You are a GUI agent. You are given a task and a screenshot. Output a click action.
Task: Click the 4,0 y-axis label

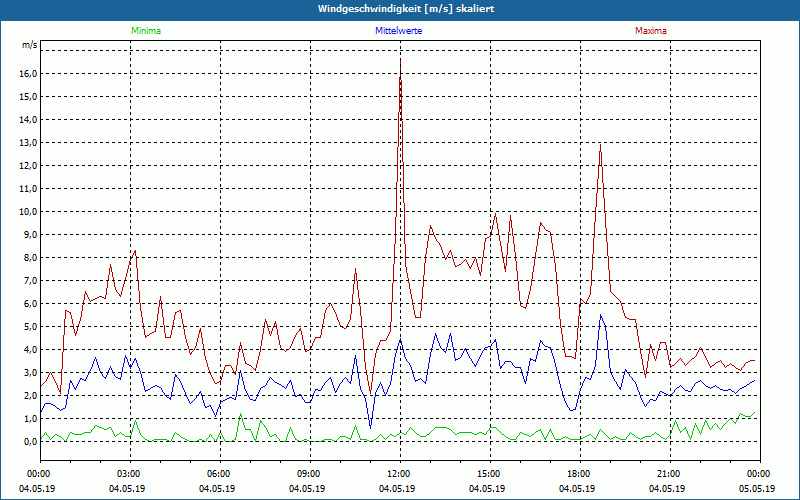[x=31, y=349]
